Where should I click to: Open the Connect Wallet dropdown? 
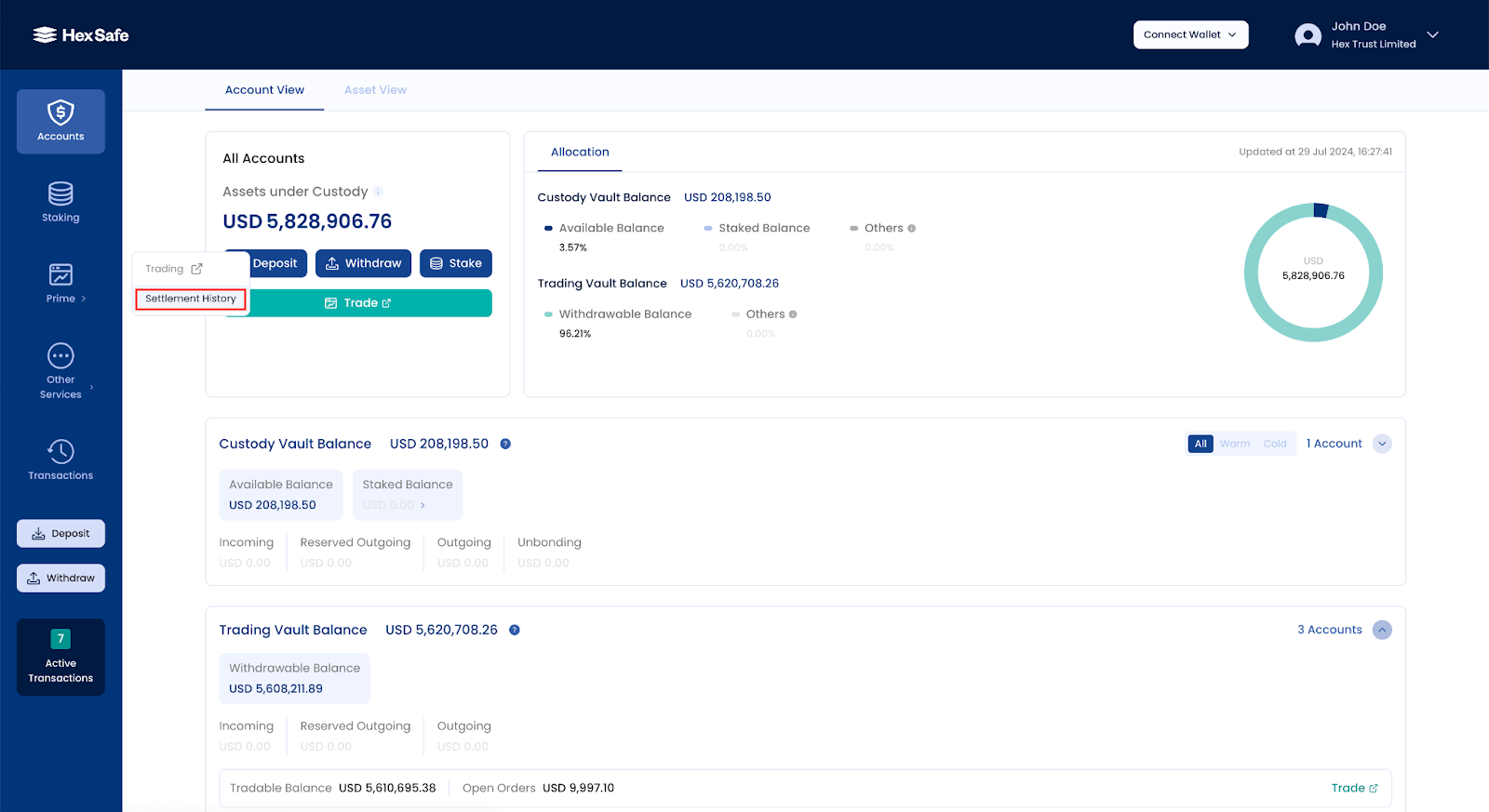click(1190, 34)
